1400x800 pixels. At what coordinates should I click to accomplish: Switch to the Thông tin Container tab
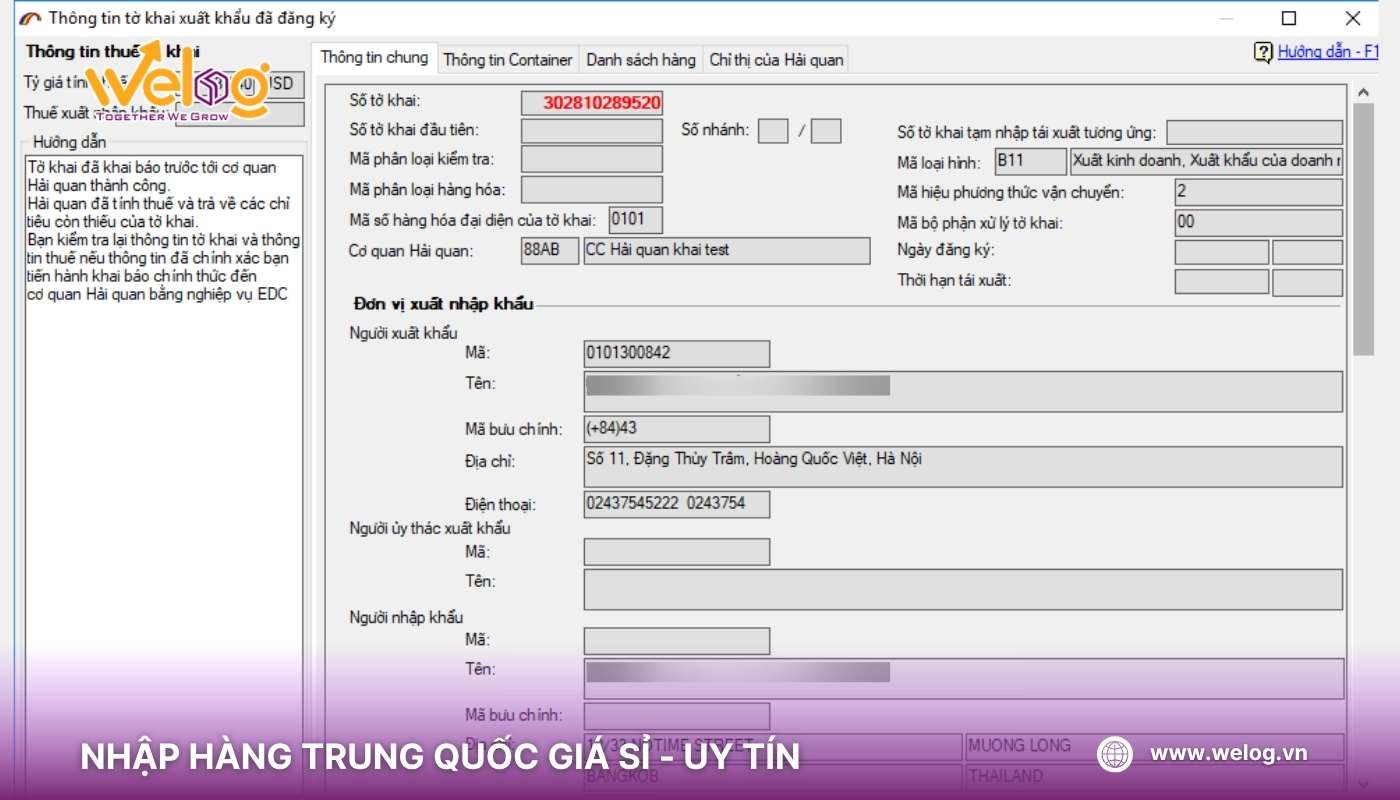(x=507, y=60)
